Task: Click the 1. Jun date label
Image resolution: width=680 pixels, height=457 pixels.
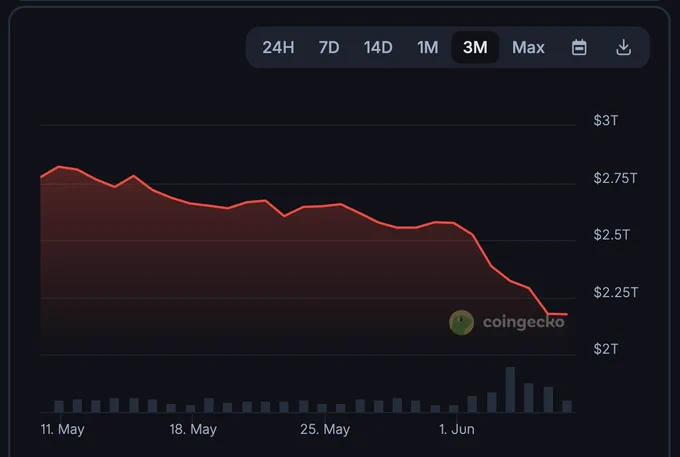Action: click(457, 429)
